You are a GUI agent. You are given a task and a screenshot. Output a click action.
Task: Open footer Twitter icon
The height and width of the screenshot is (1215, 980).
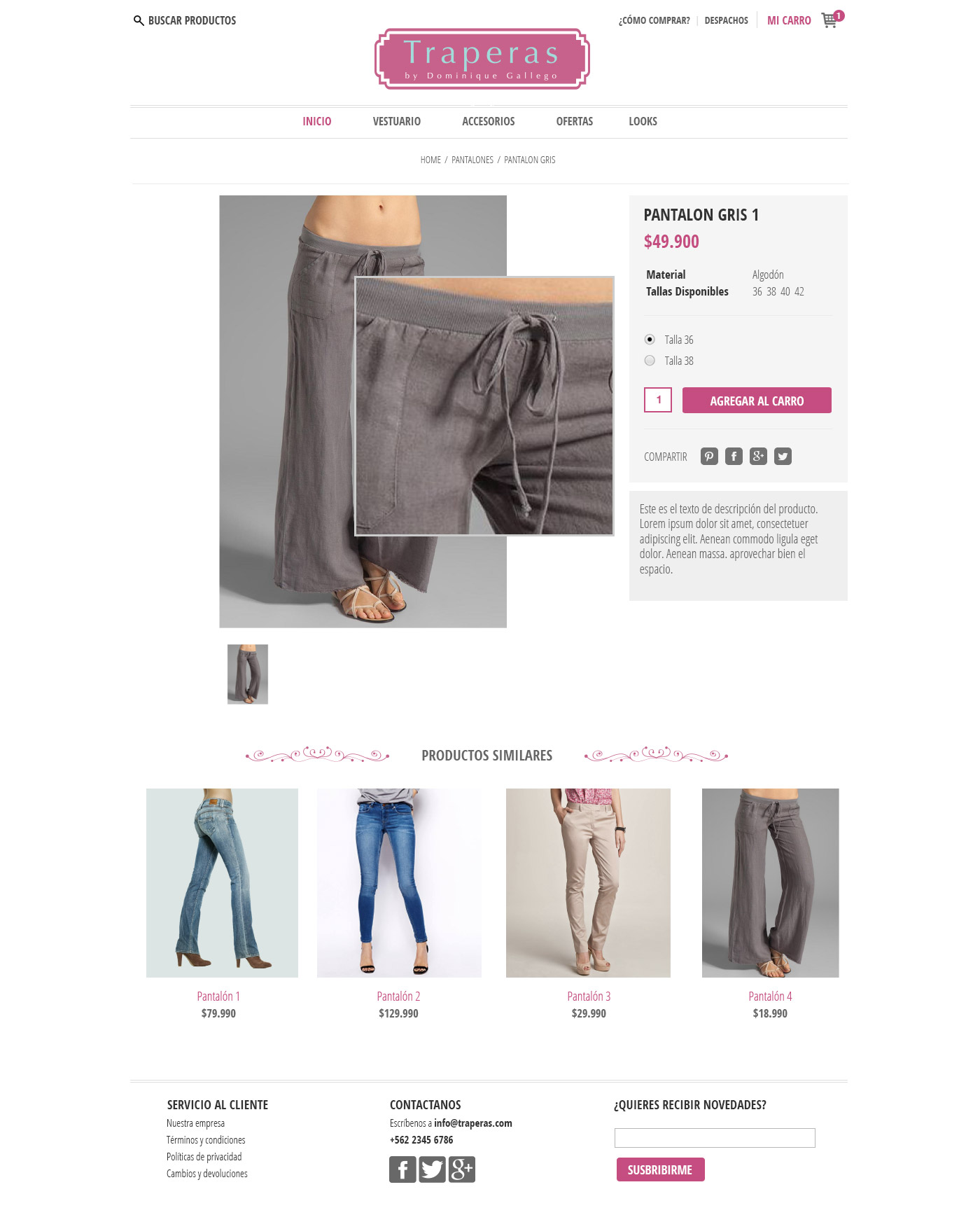tap(432, 1169)
